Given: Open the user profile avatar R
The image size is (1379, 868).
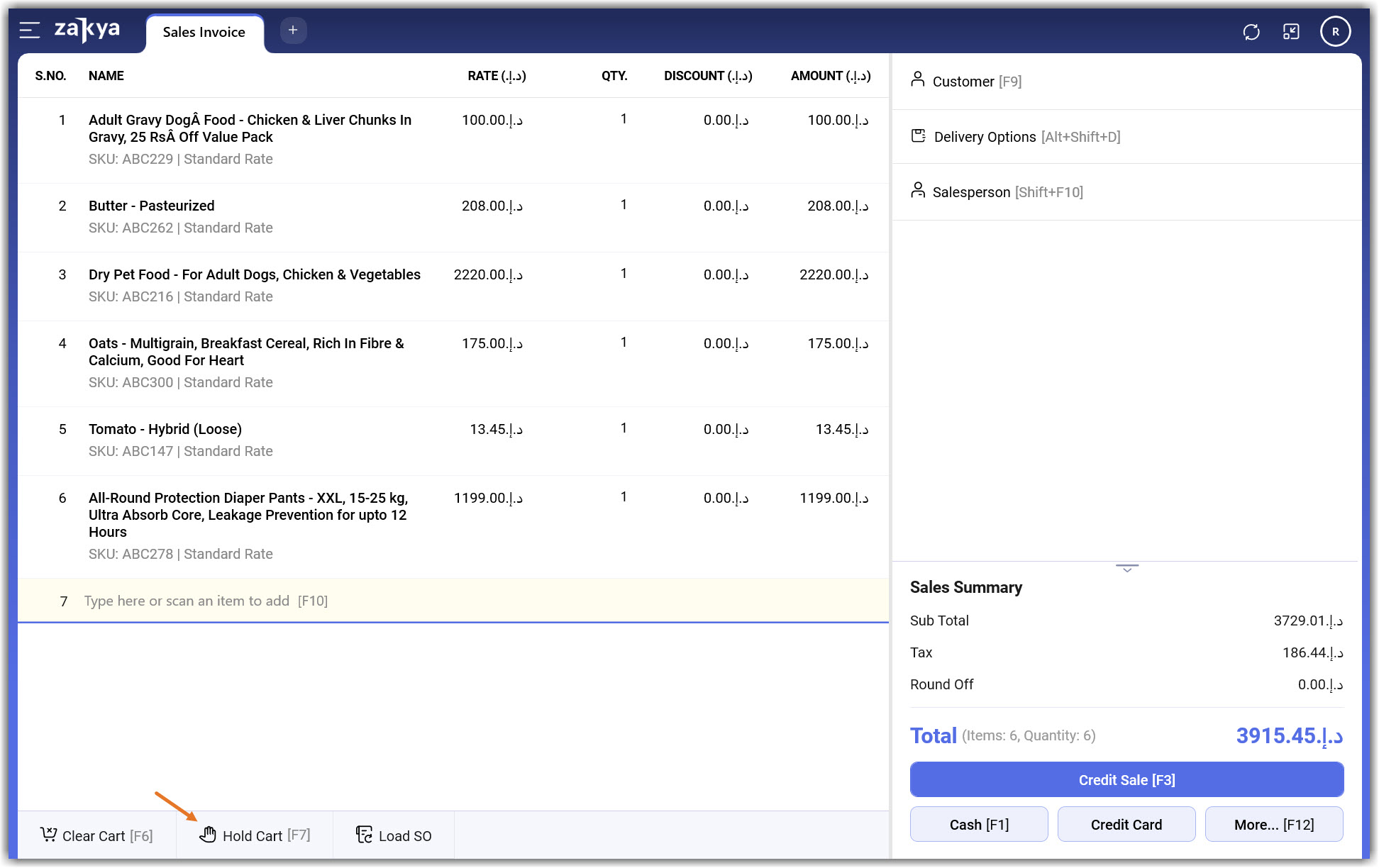Looking at the screenshot, I should 1334,32.
